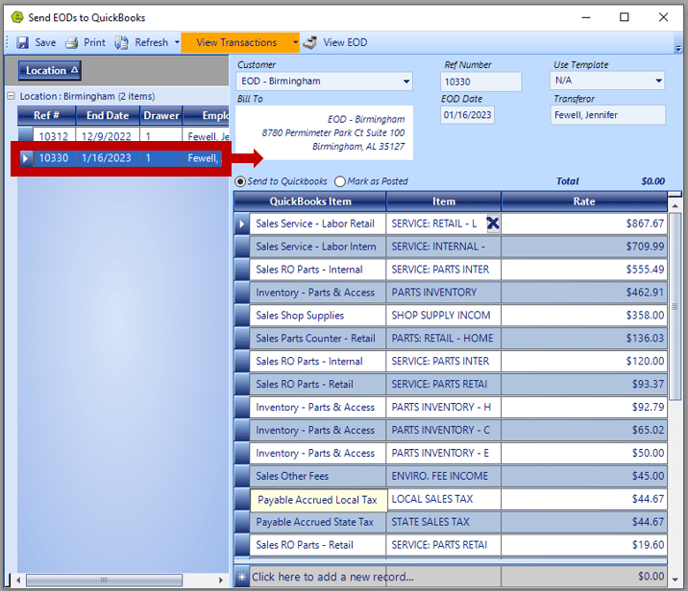This screenshot has width=688, height=591.
Task: Select the Mark as Posted radio button
Action: (x=340, y=181)
